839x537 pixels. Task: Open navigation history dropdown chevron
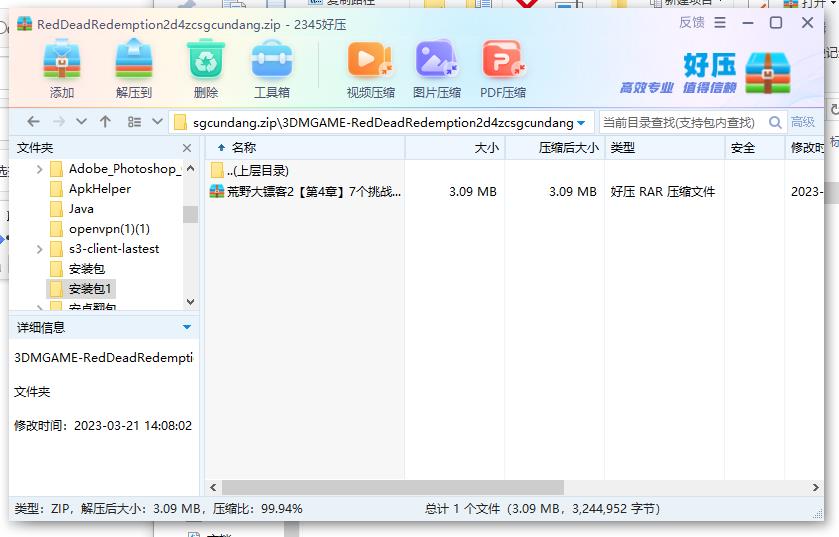click(x=81, y=122)
